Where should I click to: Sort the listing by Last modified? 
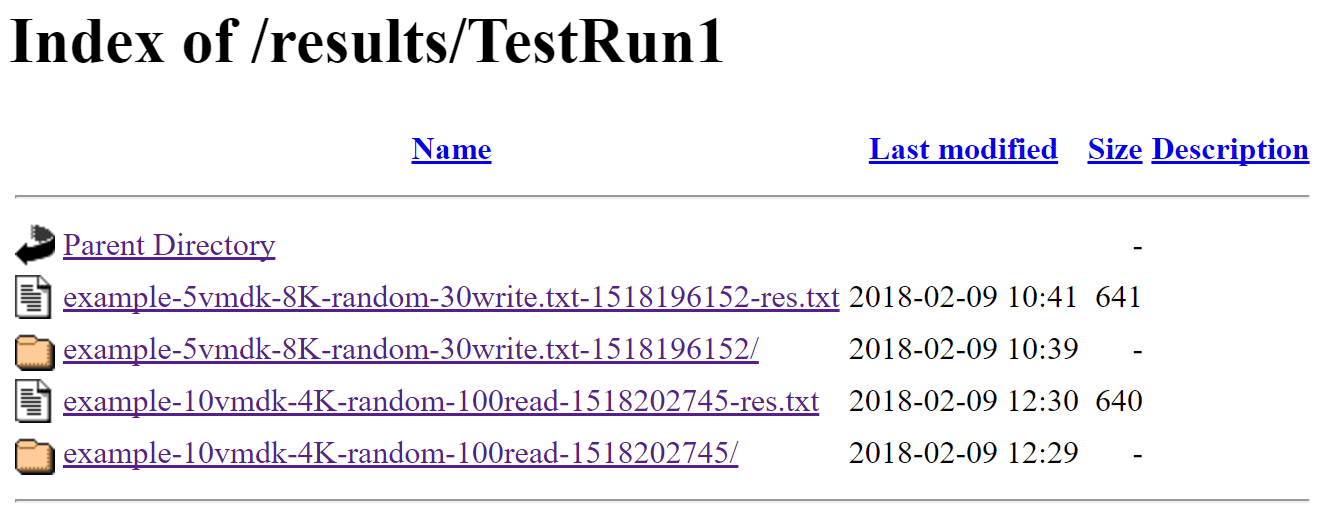click(963, 150)
